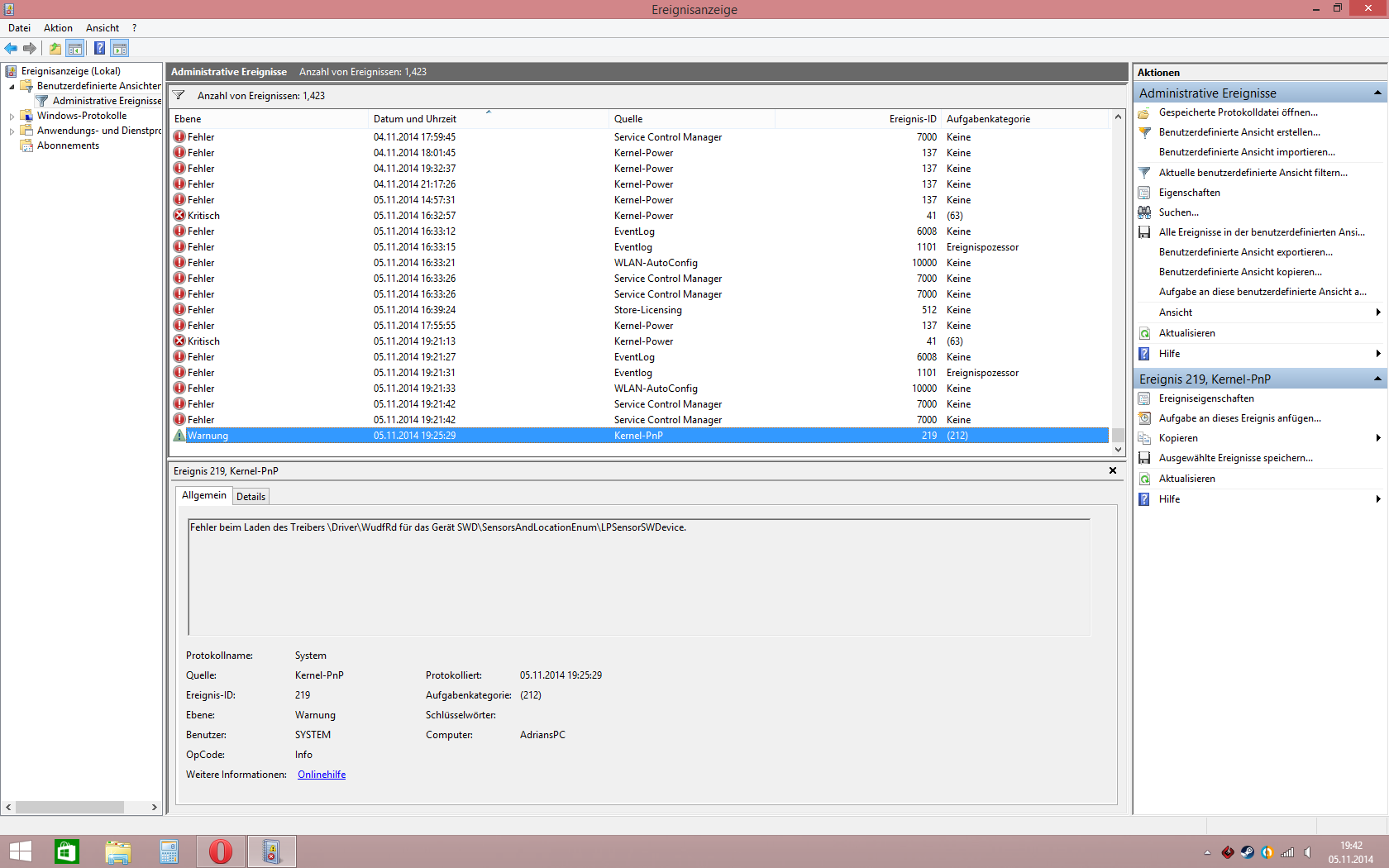Switch to the Details tab

point(251,497)
